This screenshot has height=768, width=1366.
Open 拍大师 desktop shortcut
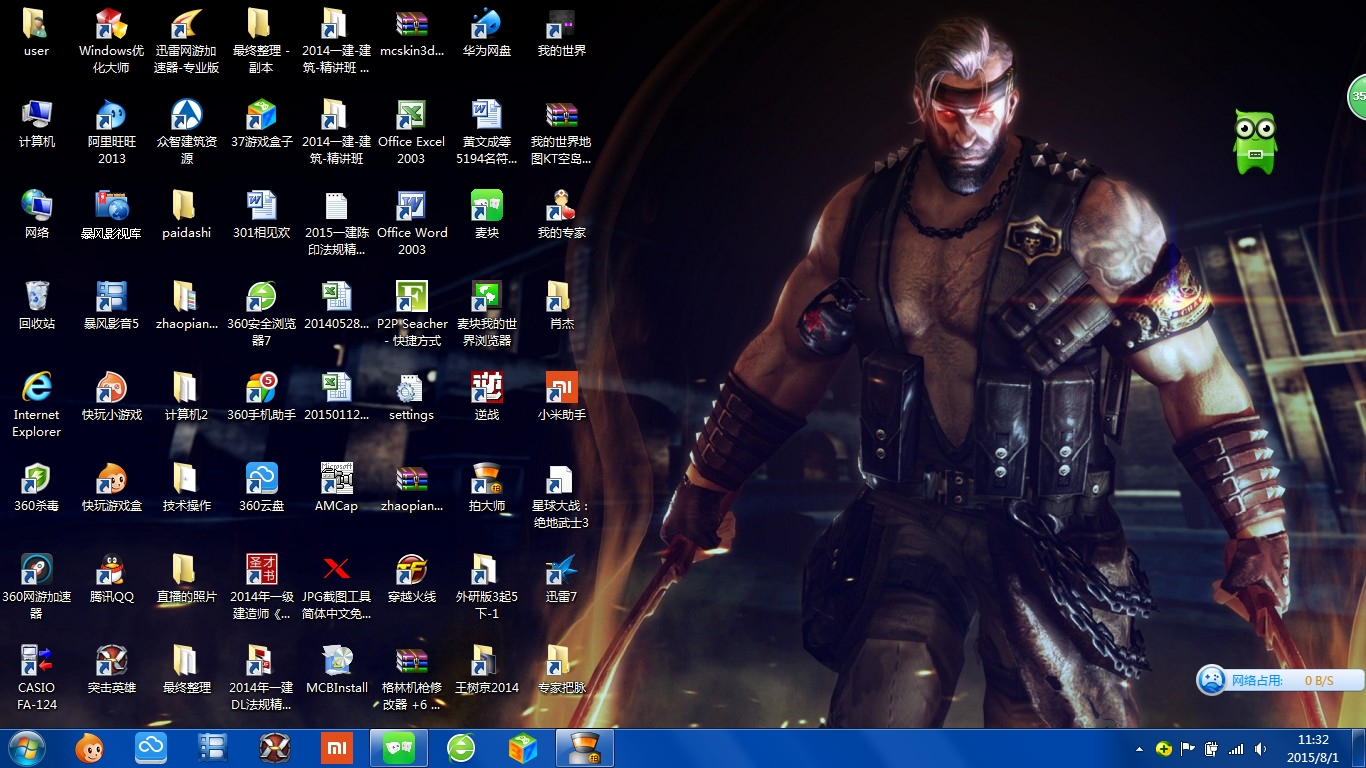(486, 488)
